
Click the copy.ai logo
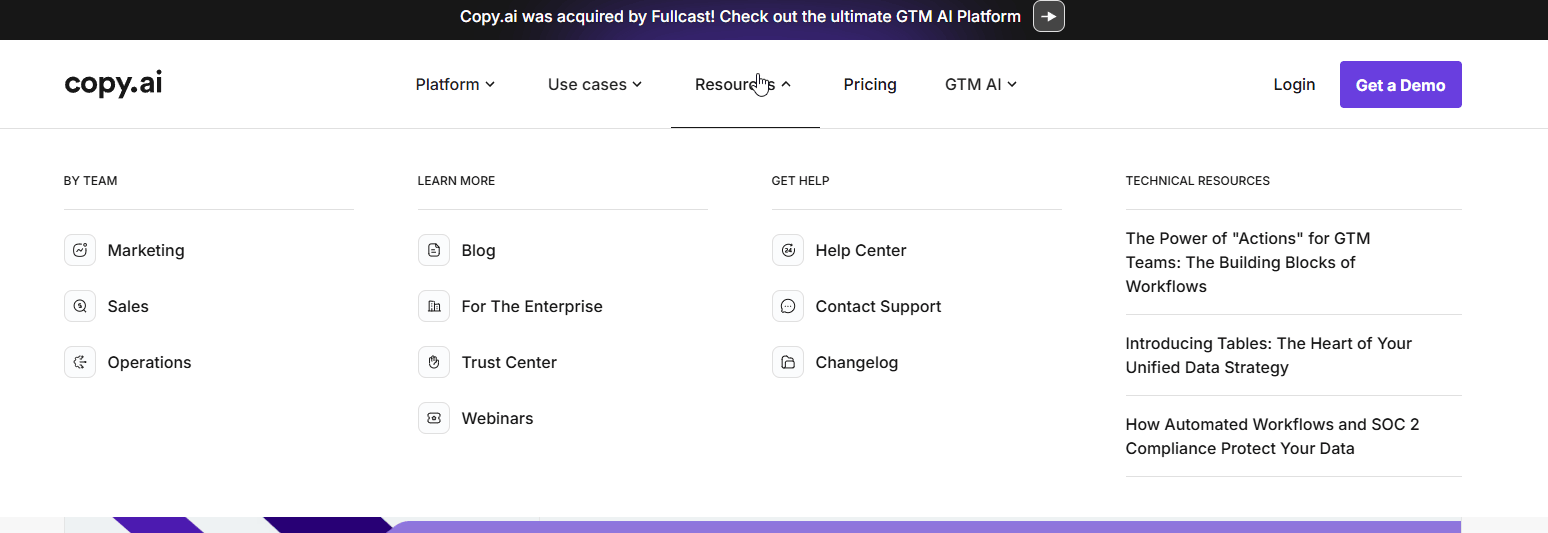tap(113, 85)
